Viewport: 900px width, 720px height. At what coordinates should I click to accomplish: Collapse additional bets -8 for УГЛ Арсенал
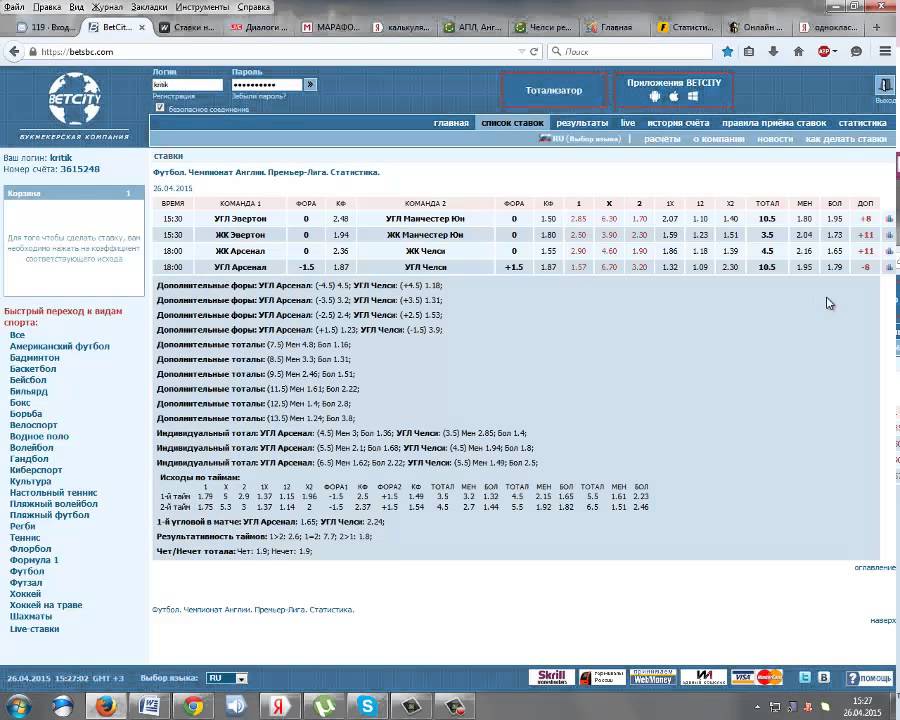point(866,267)
